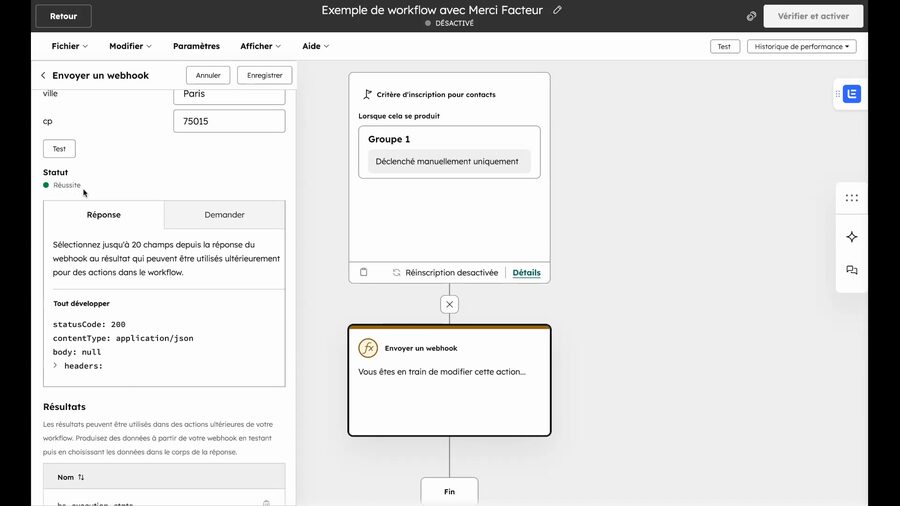Open the Détails link on trigger card
This screenshot has height=506, width=900.
[x=526, y=273]
